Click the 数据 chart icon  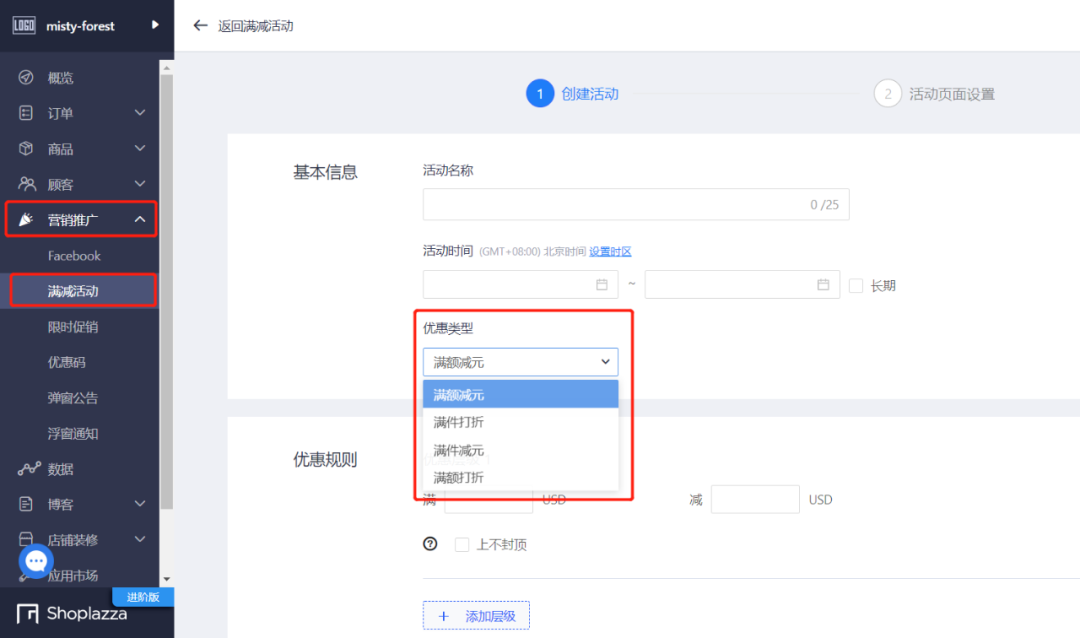click(29, 469)
